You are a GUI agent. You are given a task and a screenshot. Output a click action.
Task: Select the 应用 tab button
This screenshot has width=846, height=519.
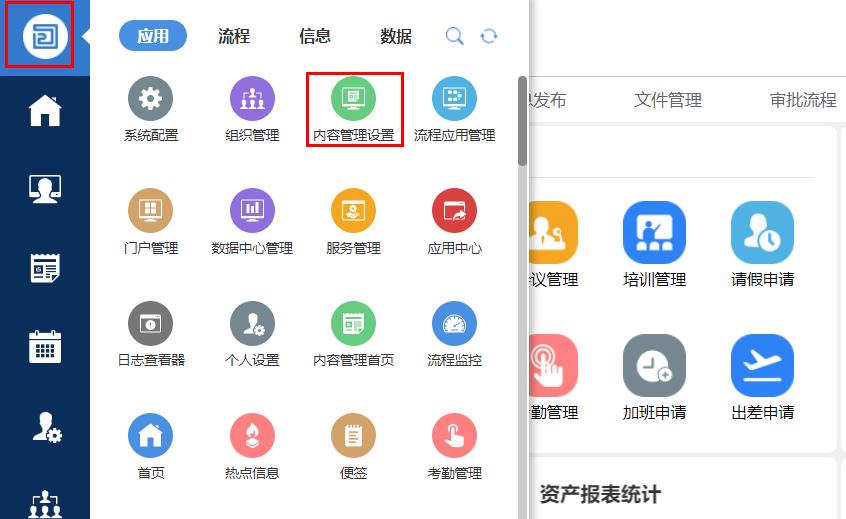click(153, 36)
